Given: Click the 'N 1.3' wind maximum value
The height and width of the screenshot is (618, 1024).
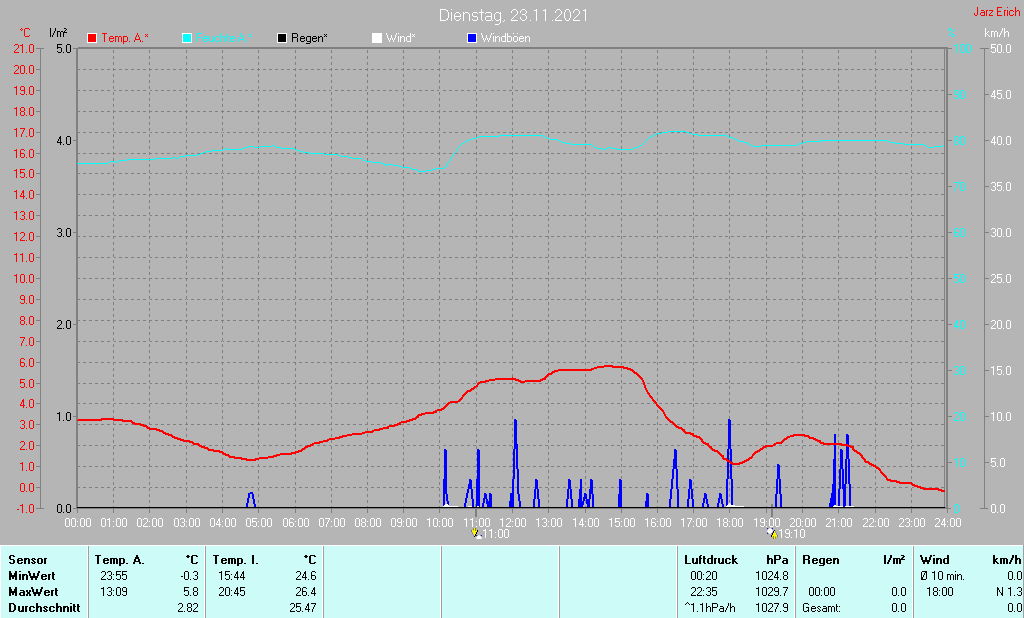Looking at the screenshot, I should pos(1009,592).
